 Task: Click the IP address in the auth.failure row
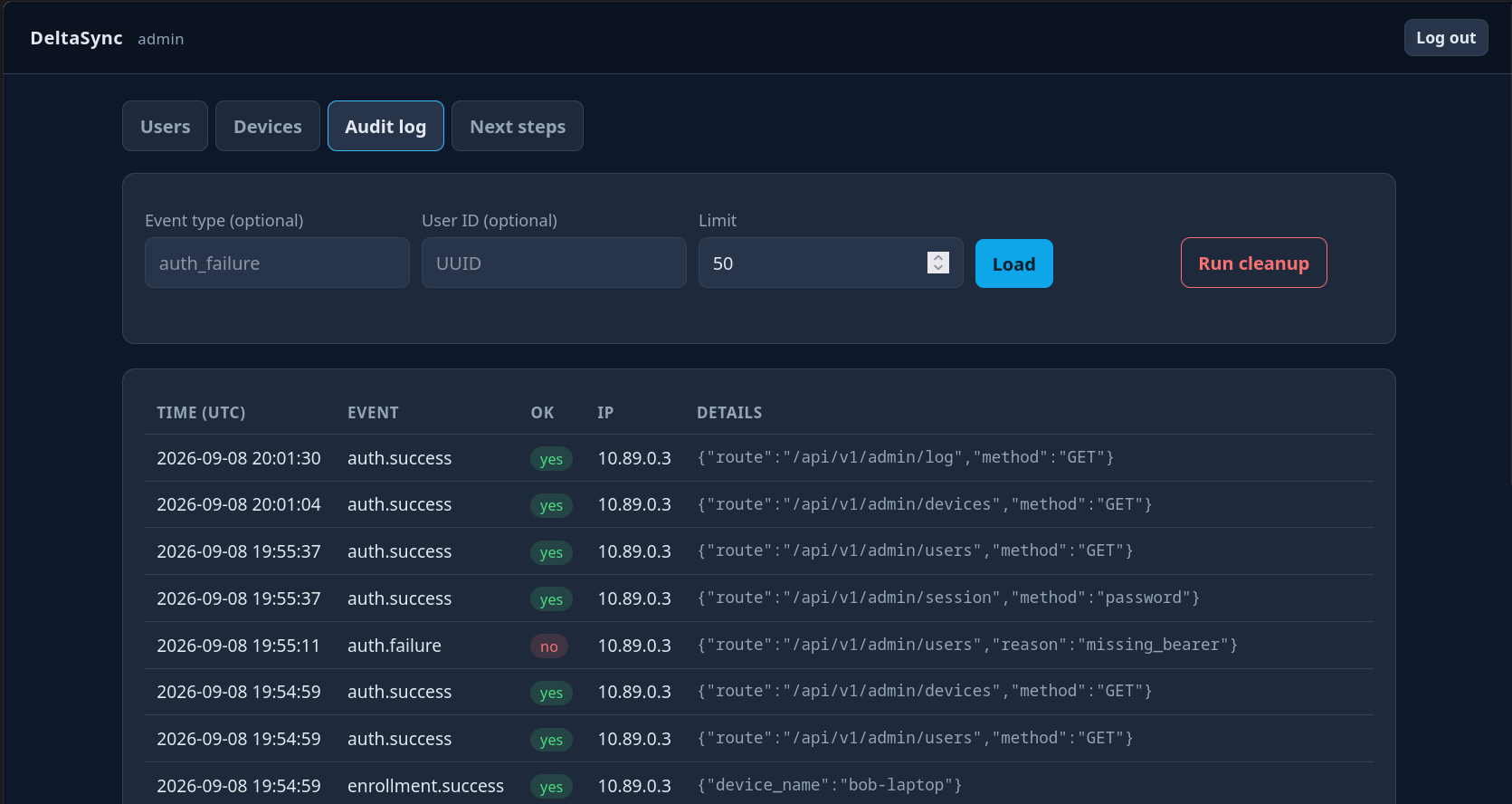click(x=634, y=646)
